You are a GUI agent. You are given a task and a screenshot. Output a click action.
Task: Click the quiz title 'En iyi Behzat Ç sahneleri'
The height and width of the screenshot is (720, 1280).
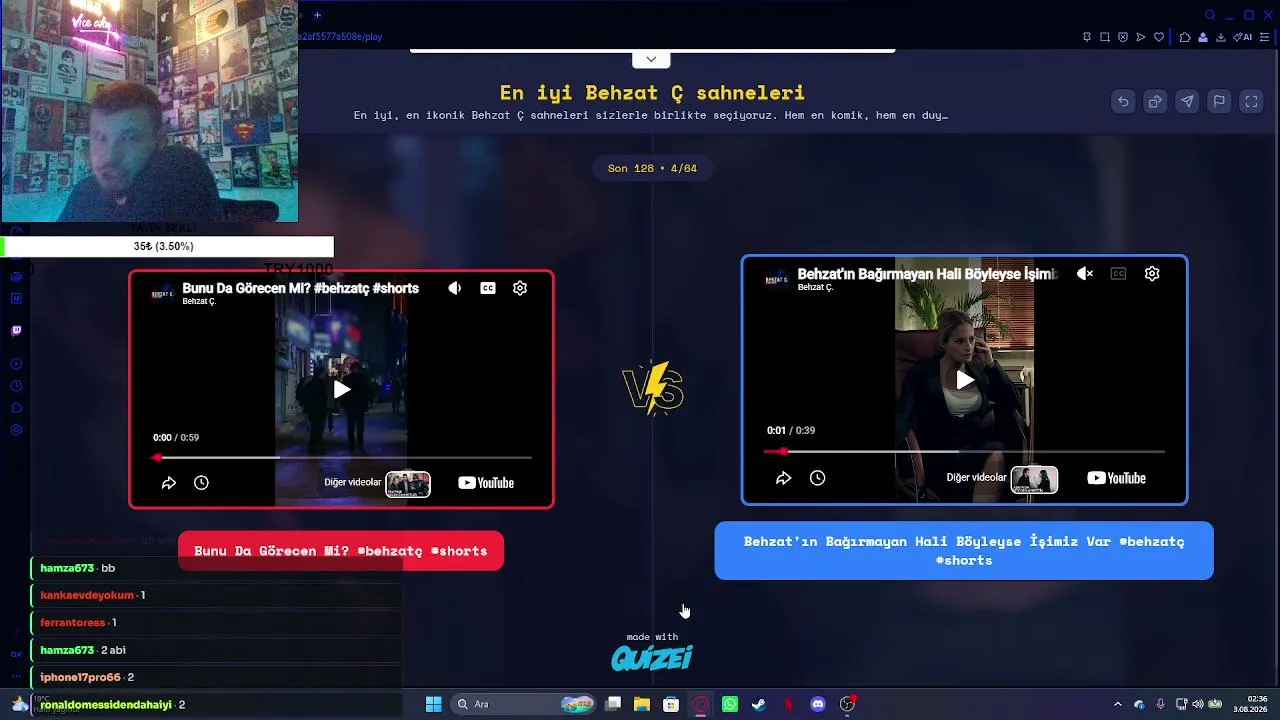click(652, 93)
